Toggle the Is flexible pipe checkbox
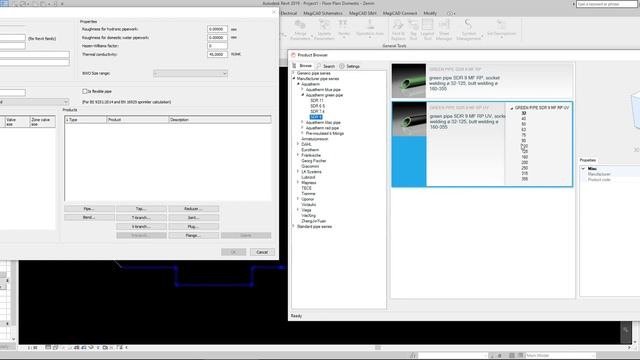Image resolution: width=640 pixels, height=360 pixels. (85, 91)
